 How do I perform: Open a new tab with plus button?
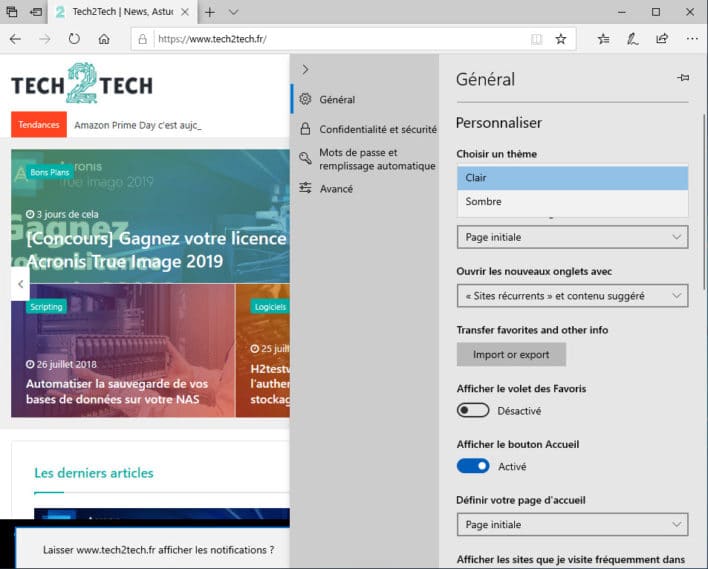click(210, 12)
